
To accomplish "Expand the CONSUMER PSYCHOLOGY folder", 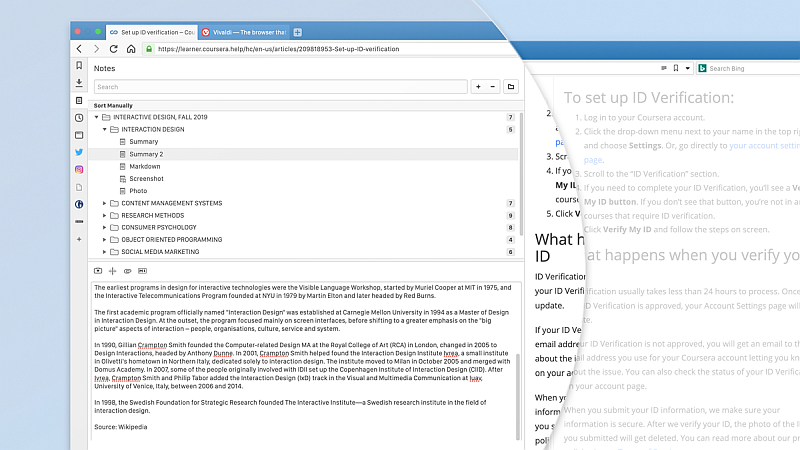I will pyautogui.click(x=105, y=228).
